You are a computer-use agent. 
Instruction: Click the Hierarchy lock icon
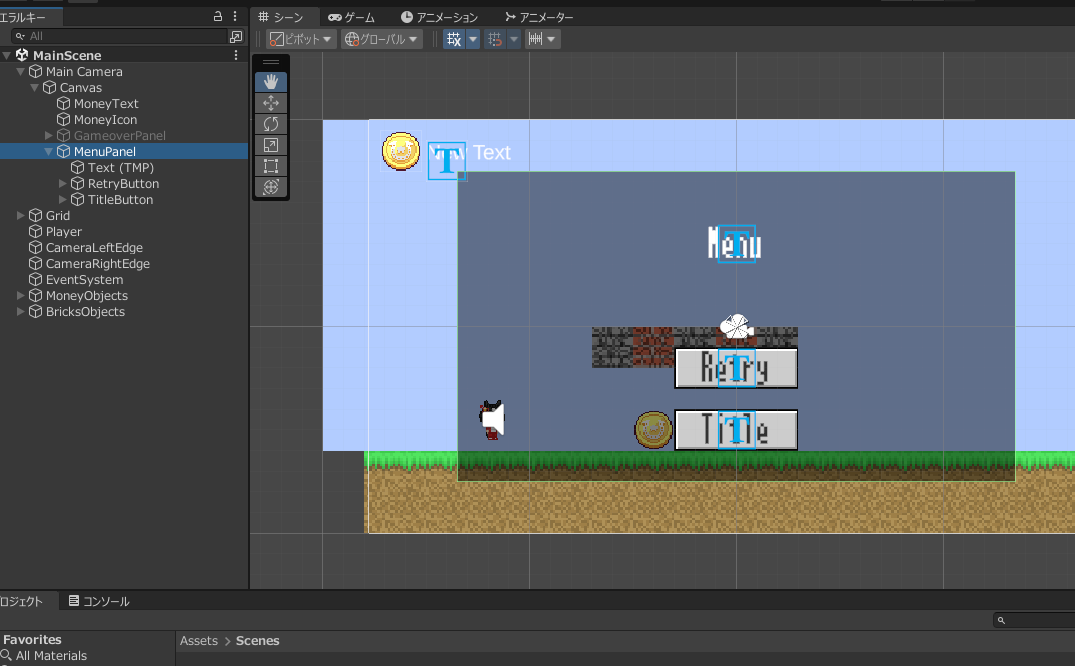pyautogui.click(x=219, y=17)
